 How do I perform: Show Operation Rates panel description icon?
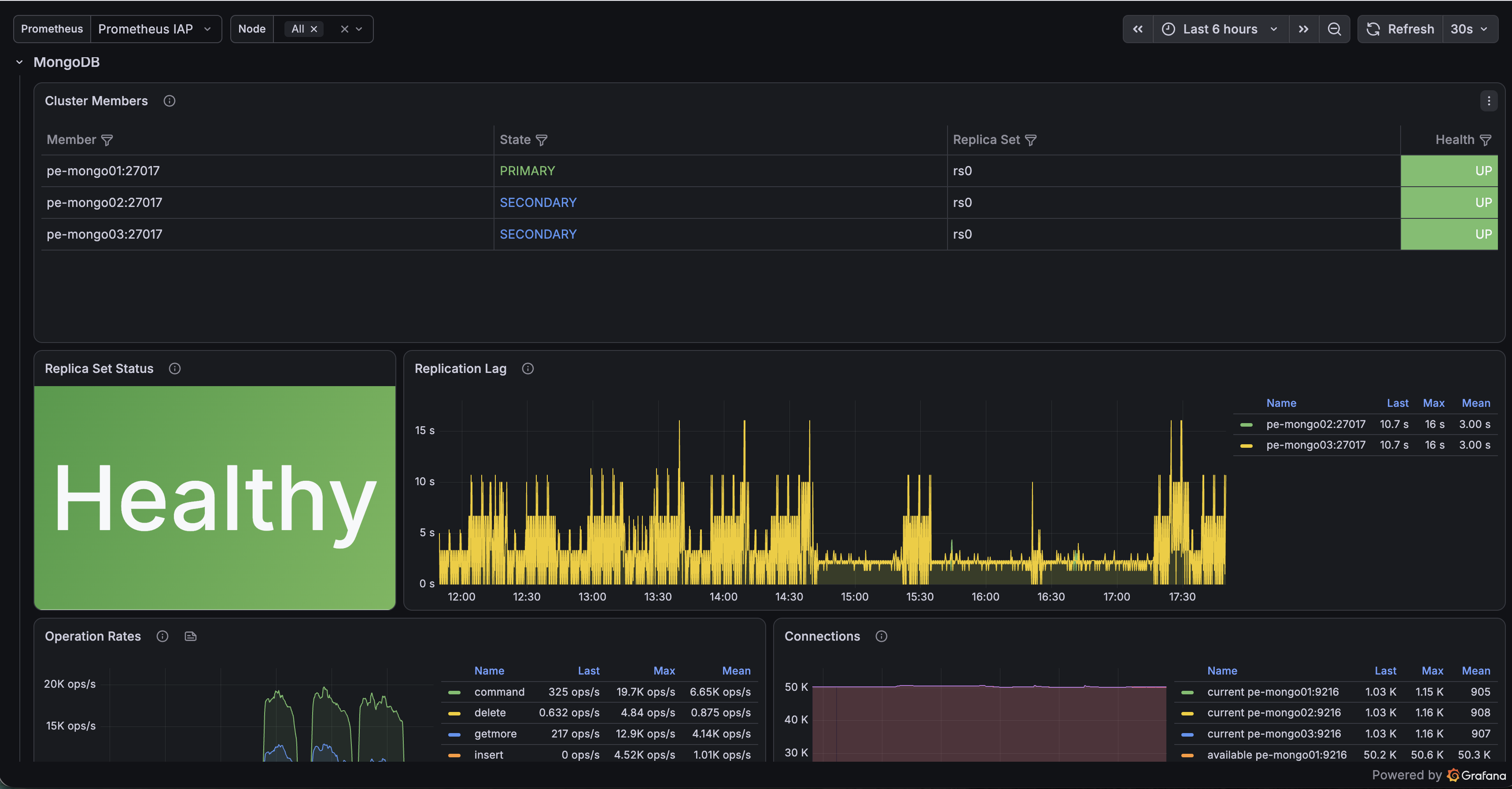162,636
